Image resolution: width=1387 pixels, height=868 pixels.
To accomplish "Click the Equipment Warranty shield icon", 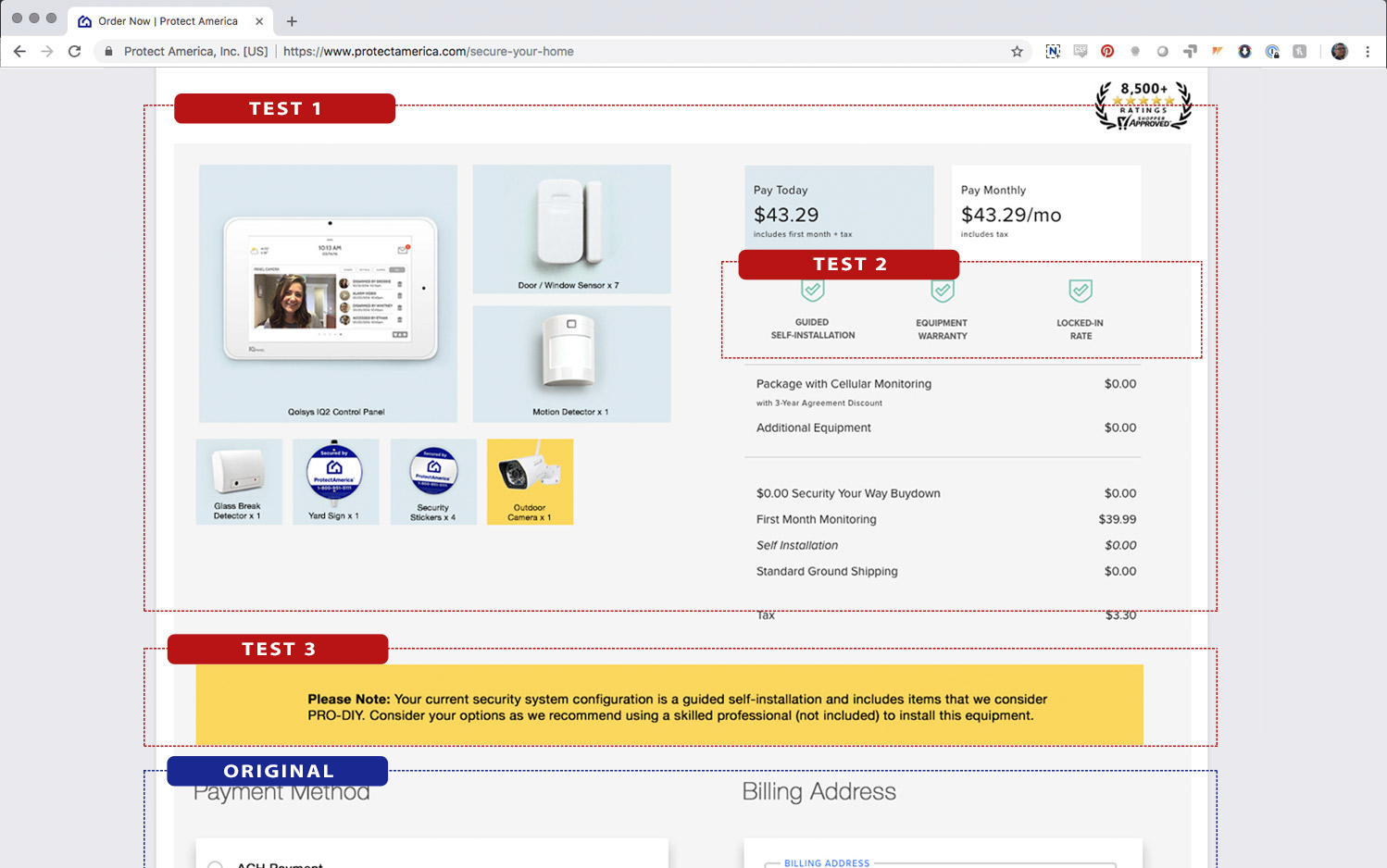I will (943, 291).
